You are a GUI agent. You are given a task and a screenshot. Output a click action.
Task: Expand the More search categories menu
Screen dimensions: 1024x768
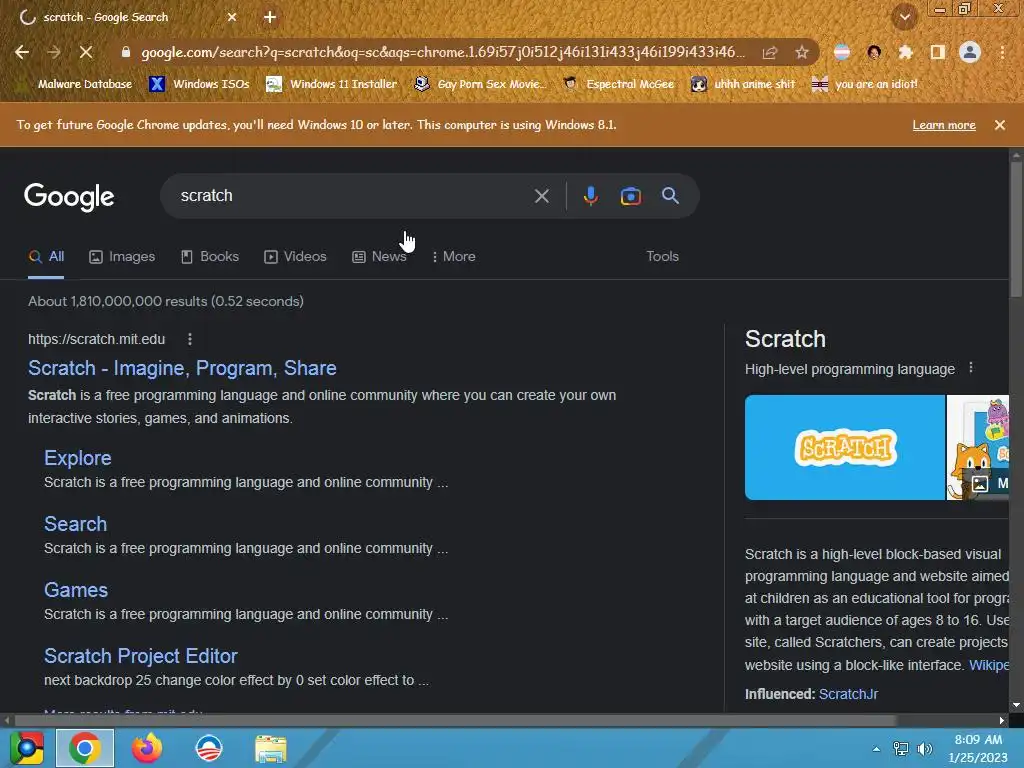(454, 257)
